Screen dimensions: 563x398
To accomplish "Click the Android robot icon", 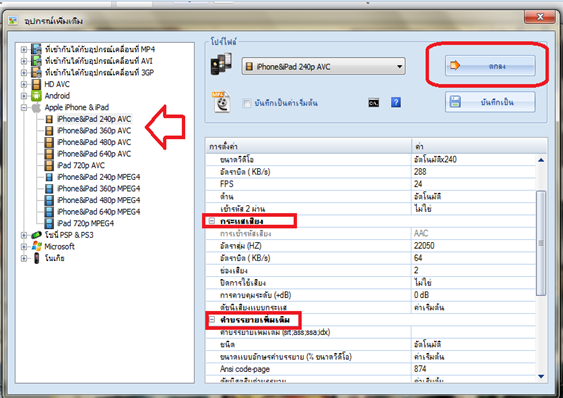I will pyautogui.click(x=36, y=96).
